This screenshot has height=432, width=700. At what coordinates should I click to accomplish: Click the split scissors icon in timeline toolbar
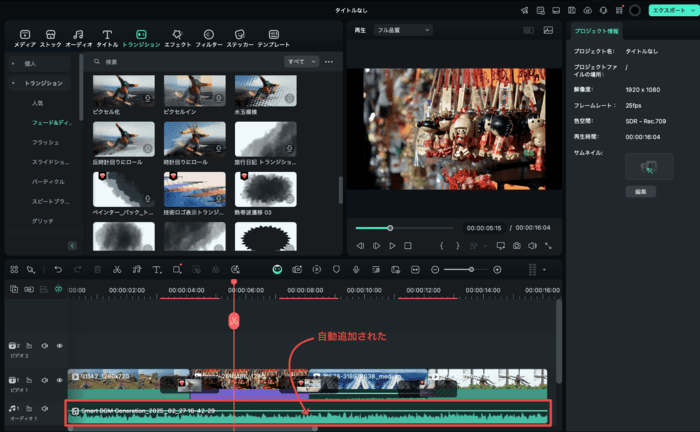tap(117, 270)
